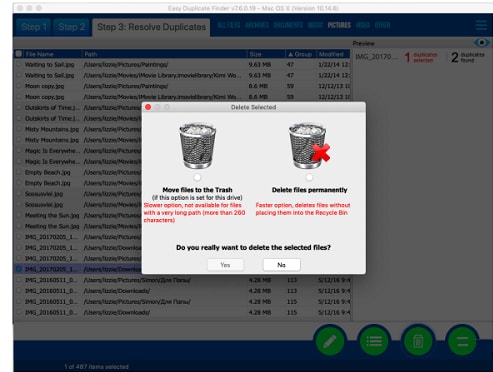
Task: Click the plain trash can image in dialog
Action: click(197, 146)
